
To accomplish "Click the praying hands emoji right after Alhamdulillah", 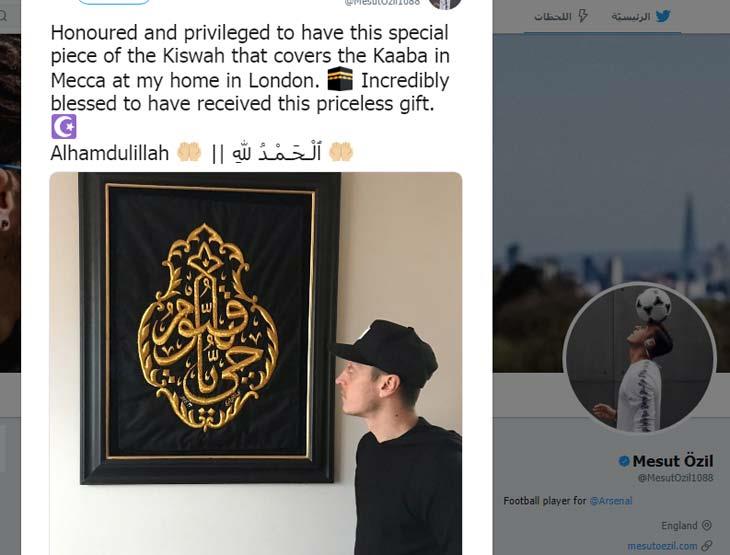I will coord(189,152).
